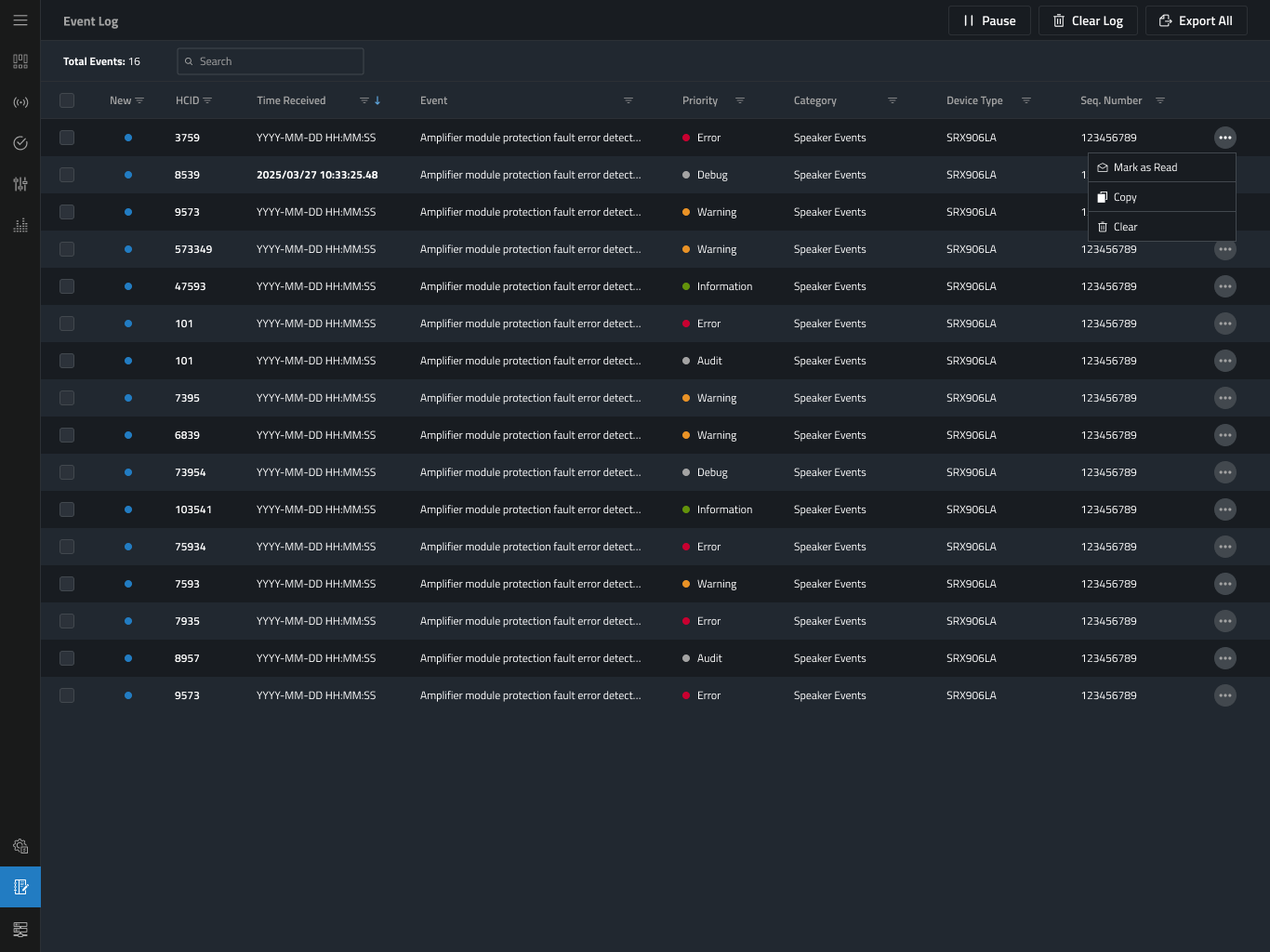Click the Clear Log button
1270x952 pixels.
coord(1088,20)
